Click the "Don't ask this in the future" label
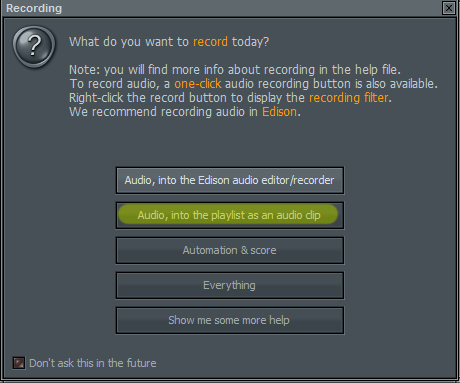This screenshot has height=383, width=460. click(x=93, y=363)
